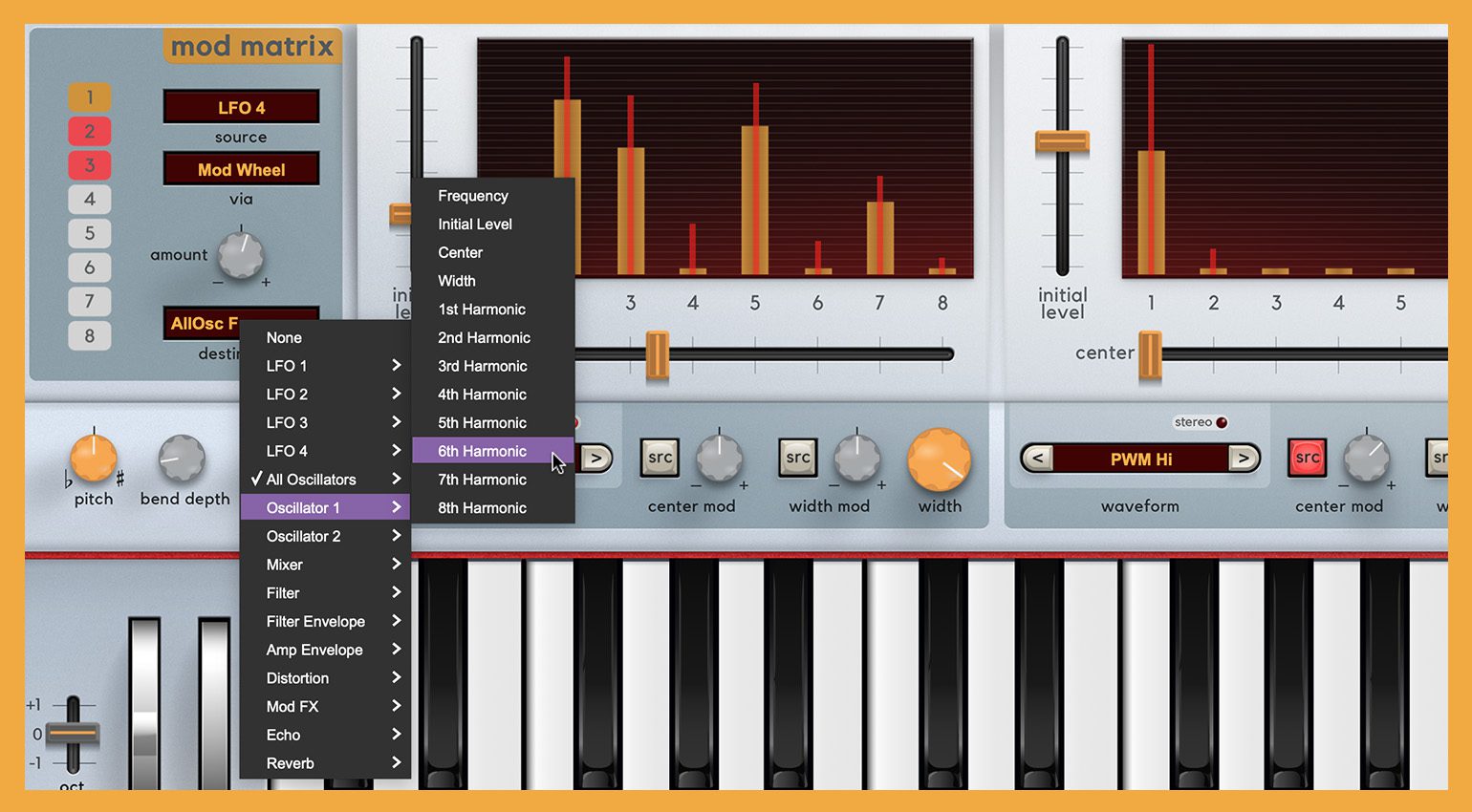Select None in the destination menu
This screenshot has width=1472, height=812.
[x=285, y=338]
